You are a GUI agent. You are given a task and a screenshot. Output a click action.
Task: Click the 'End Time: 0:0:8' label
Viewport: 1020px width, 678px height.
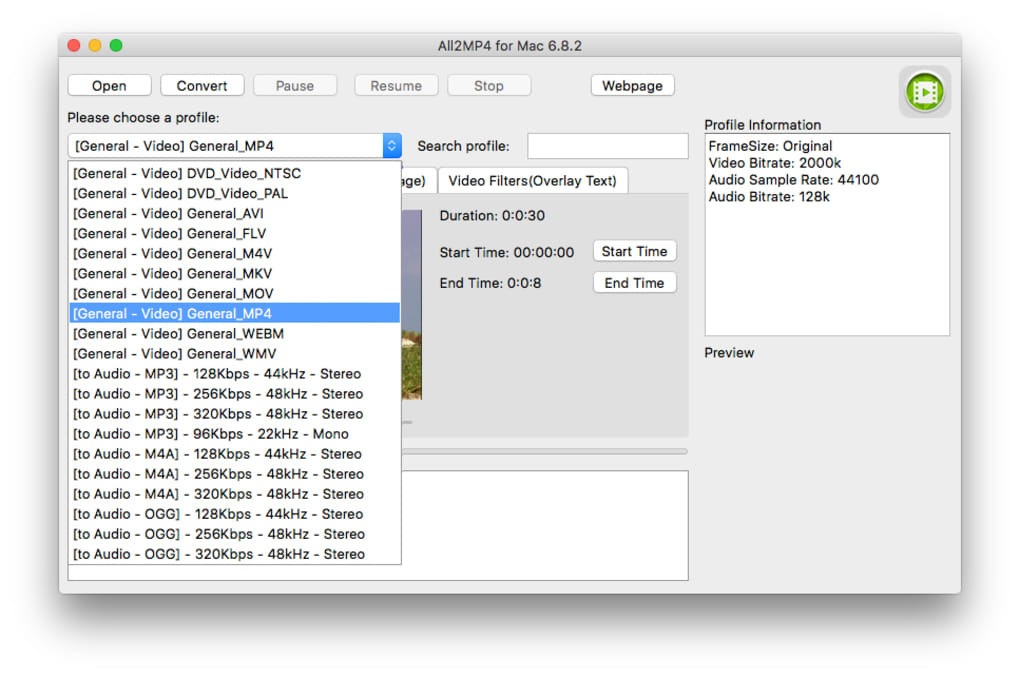[x=490, y=283]
